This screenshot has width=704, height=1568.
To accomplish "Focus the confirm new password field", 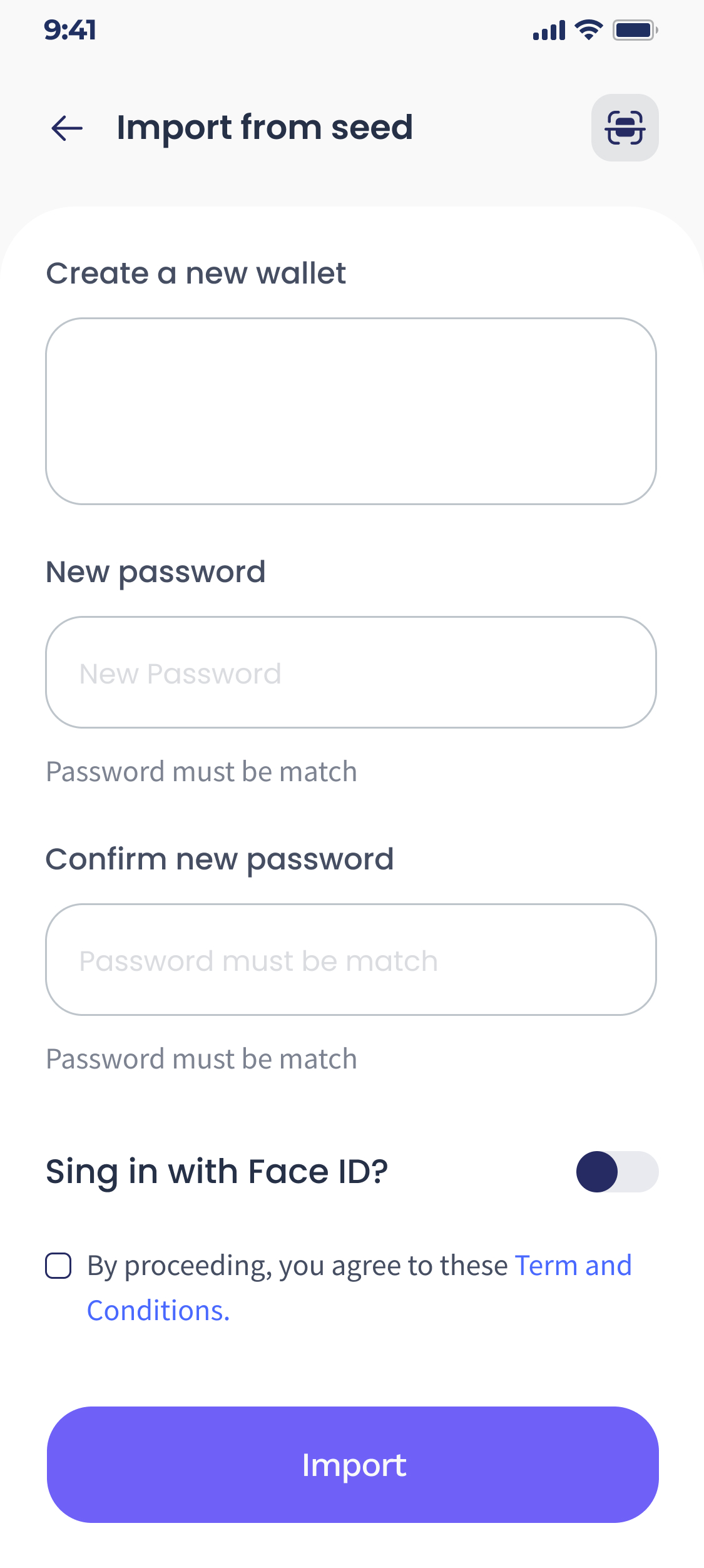I will pyautogui.click(x=351, y=960).
